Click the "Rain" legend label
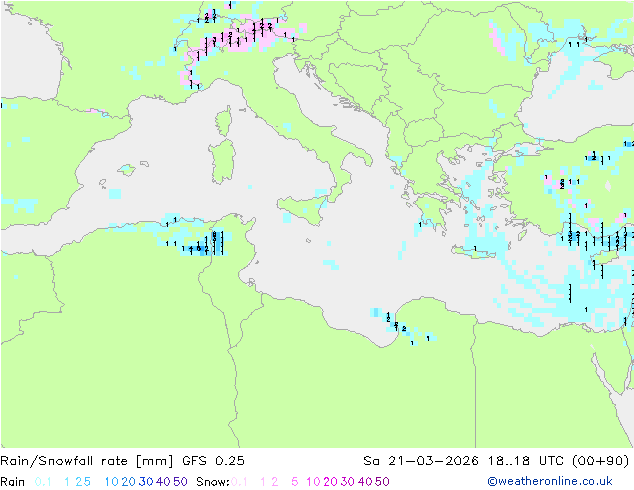Screen dimensions: 634x490 (13, 482)
